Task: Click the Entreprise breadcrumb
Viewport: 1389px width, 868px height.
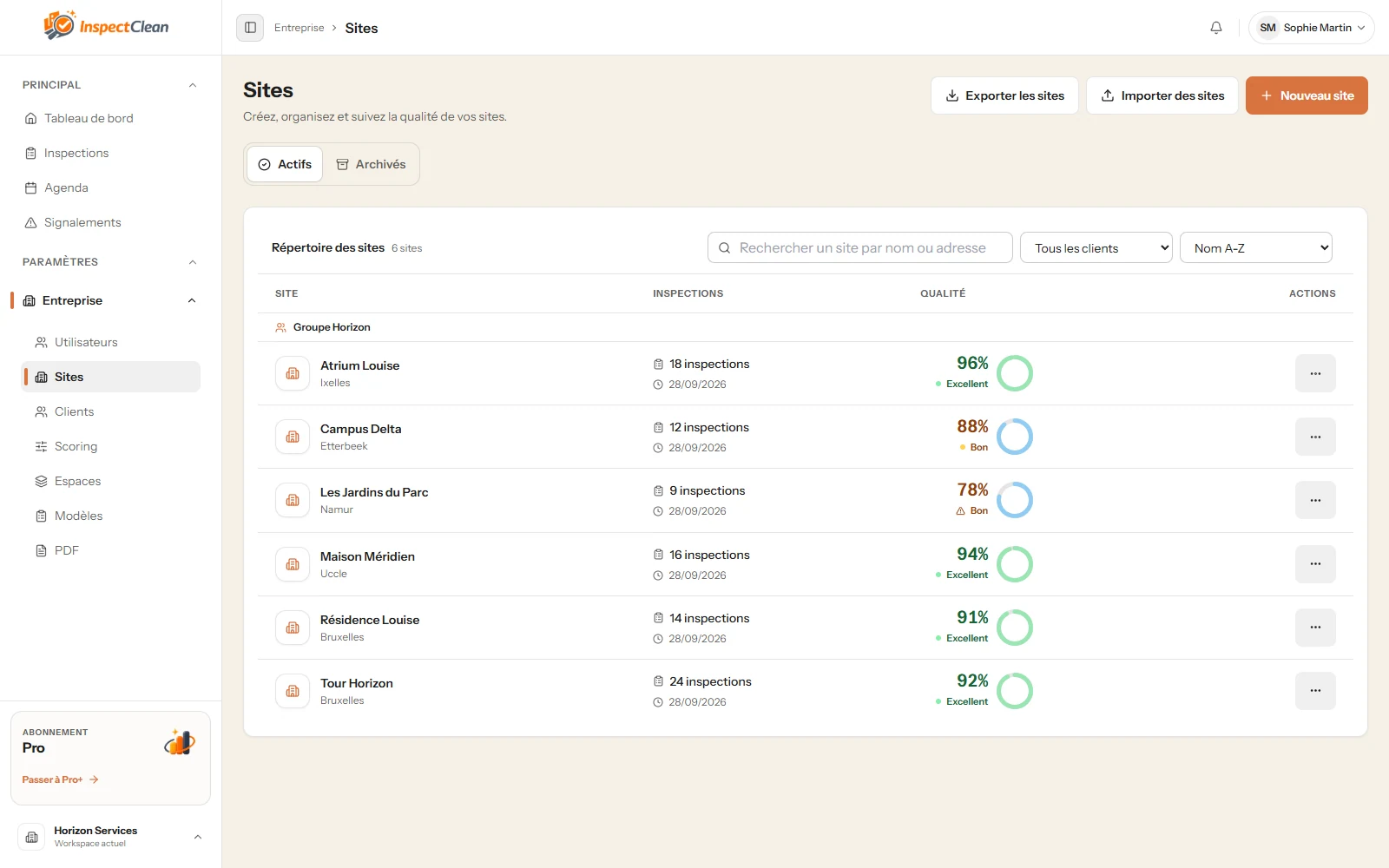Action: [x=299, y=28]
